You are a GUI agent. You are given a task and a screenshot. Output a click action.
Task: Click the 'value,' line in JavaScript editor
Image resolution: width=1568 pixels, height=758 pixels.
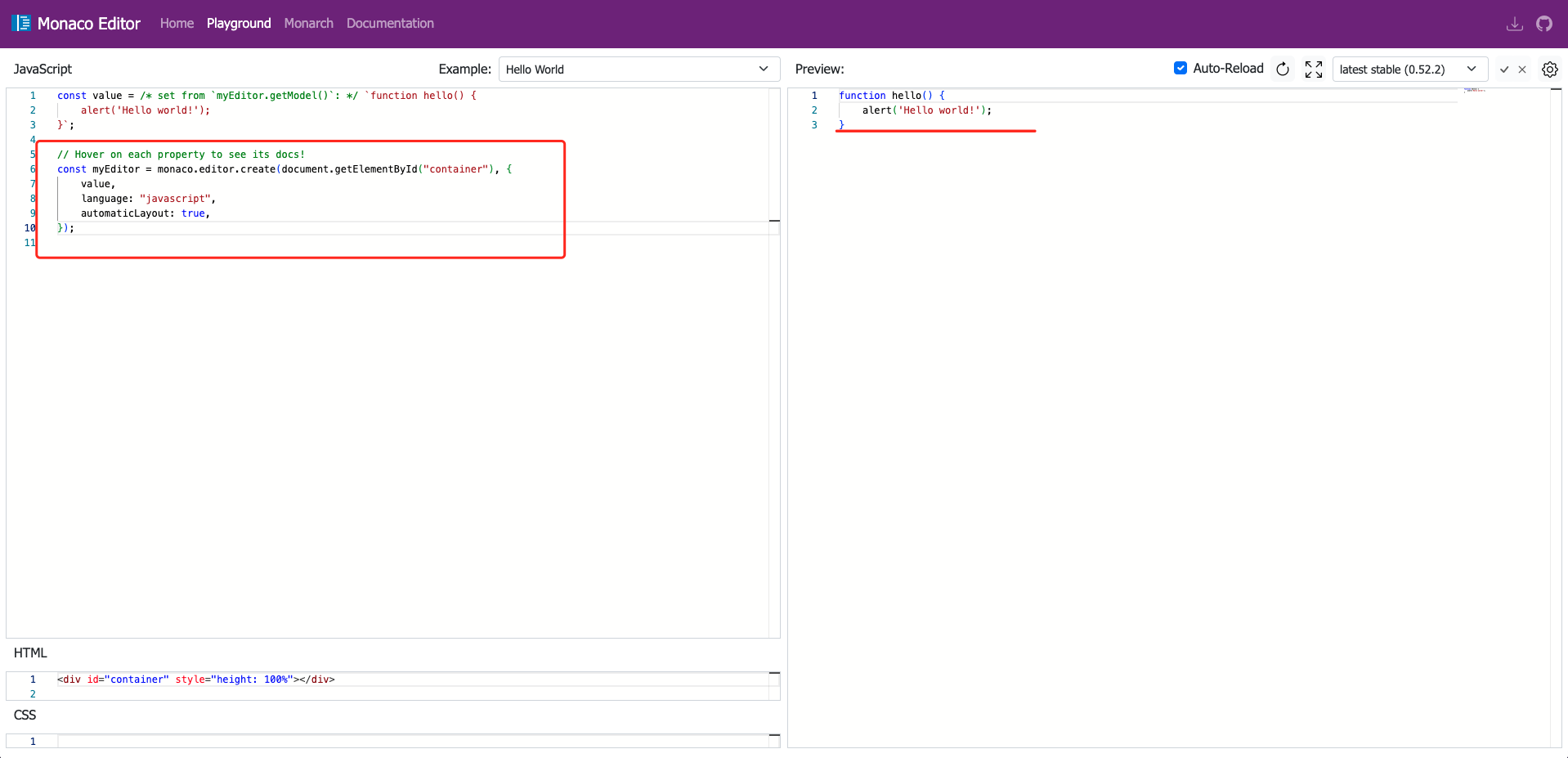pyautogui.click(x=98, y=184)
